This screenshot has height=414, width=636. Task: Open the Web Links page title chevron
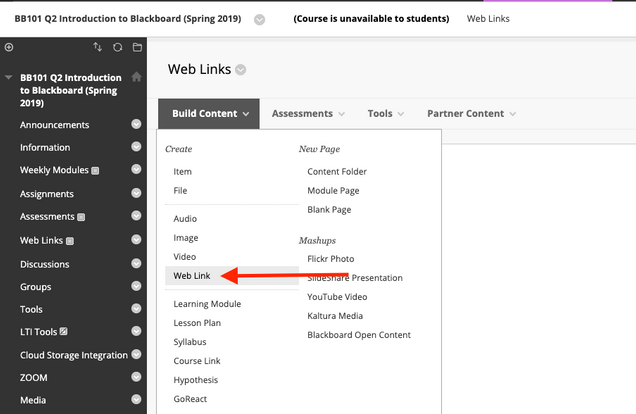241,70
